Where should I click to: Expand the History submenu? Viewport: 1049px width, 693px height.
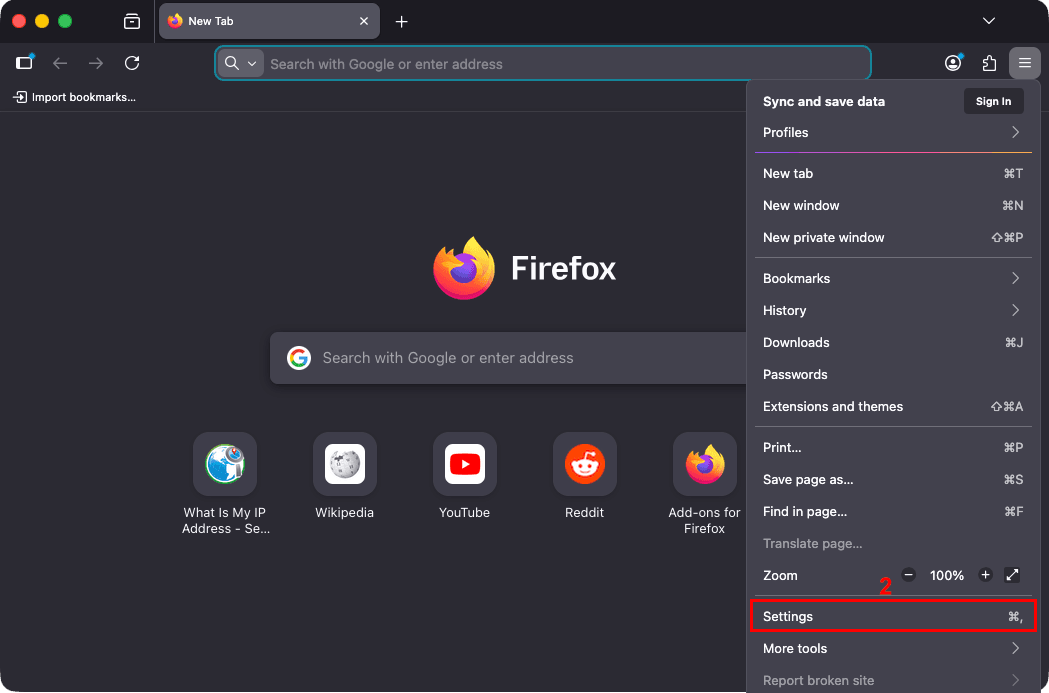point(893,310)
